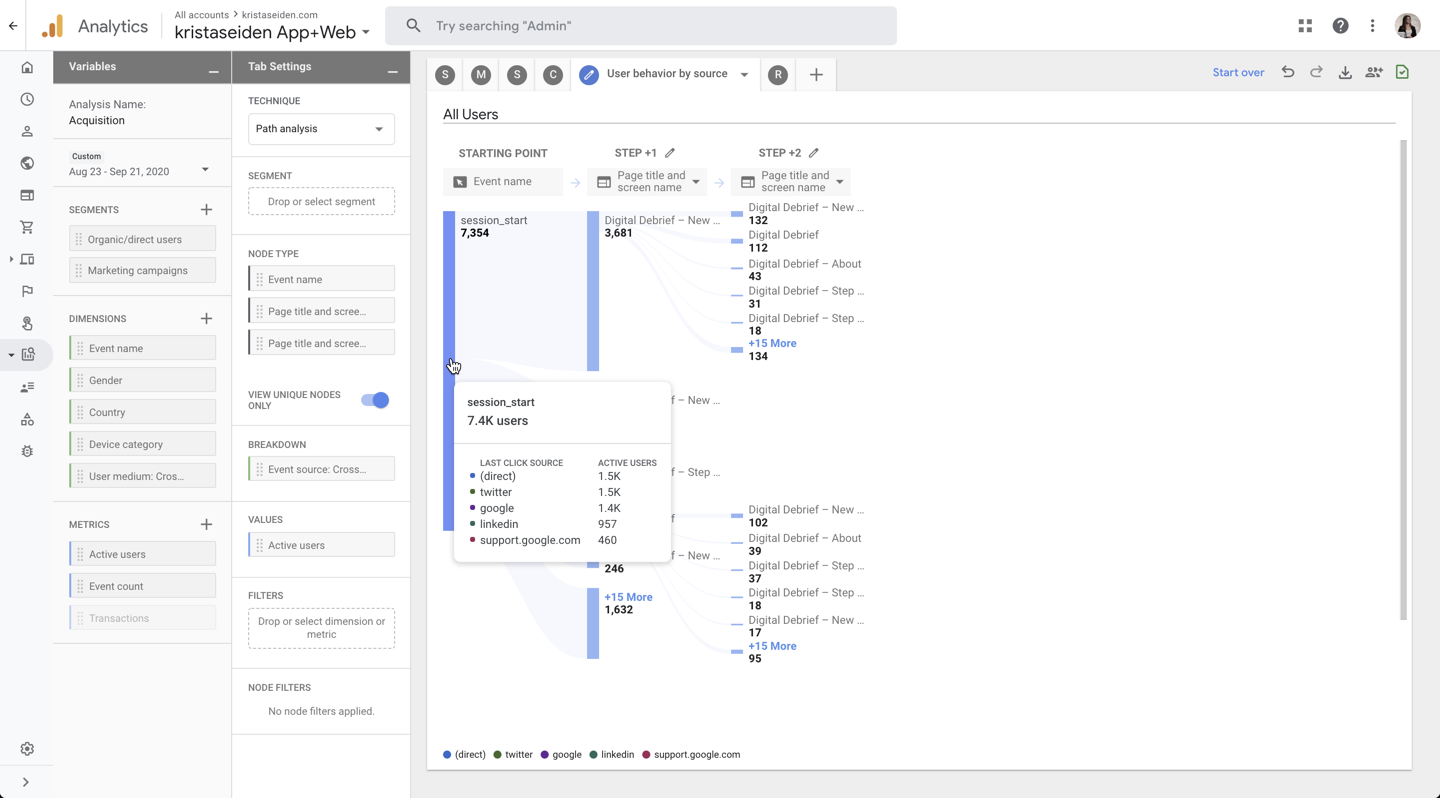Click the twitter legend color dot

497,755
